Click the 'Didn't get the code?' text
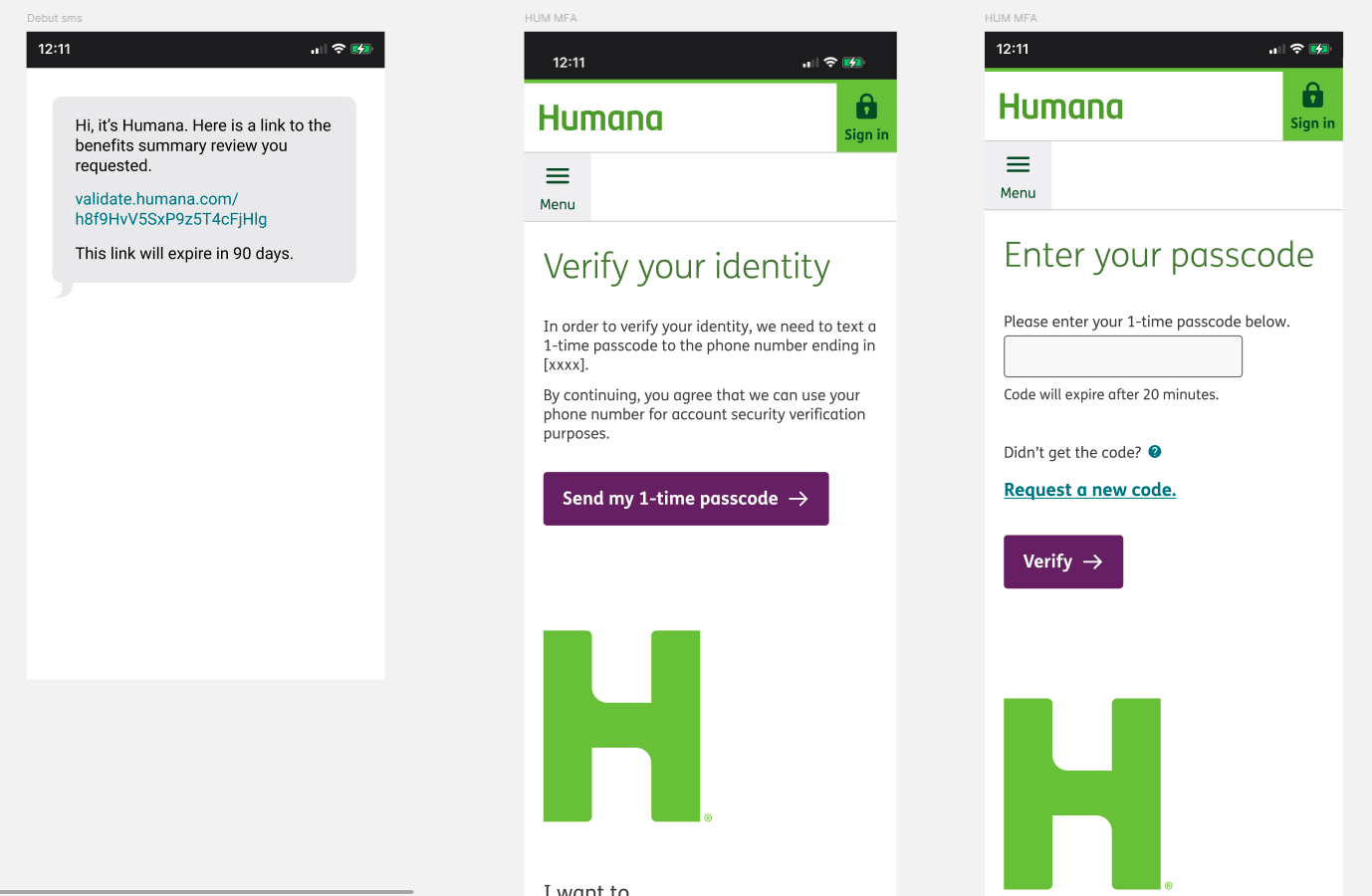Viewport: 1372px width, 896px height. (1072, 453)
